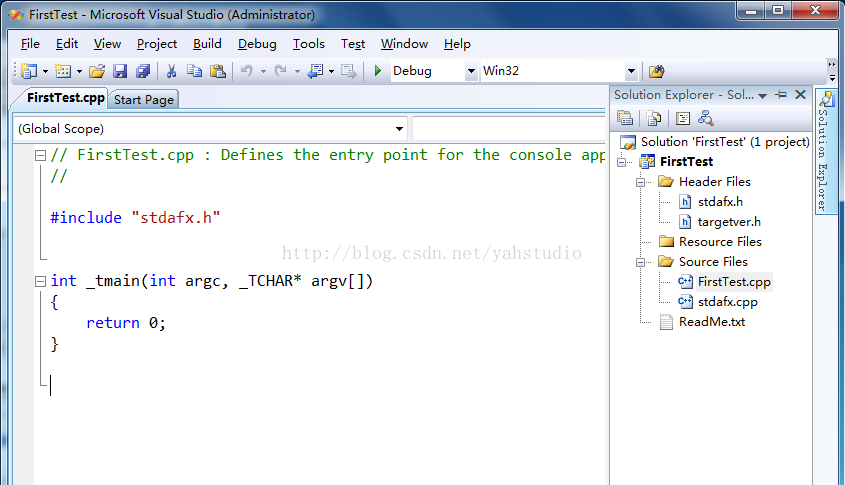Collapse the header comment code block
The width and height of the screenshot is (845, 485).
click(40, 156)
